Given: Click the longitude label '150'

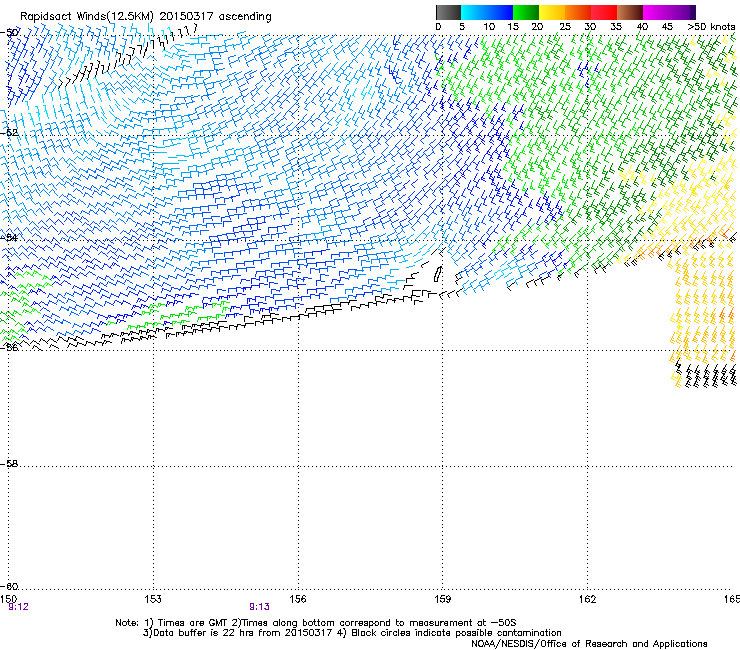Looking at the screenshot, I should coord(8,599).
